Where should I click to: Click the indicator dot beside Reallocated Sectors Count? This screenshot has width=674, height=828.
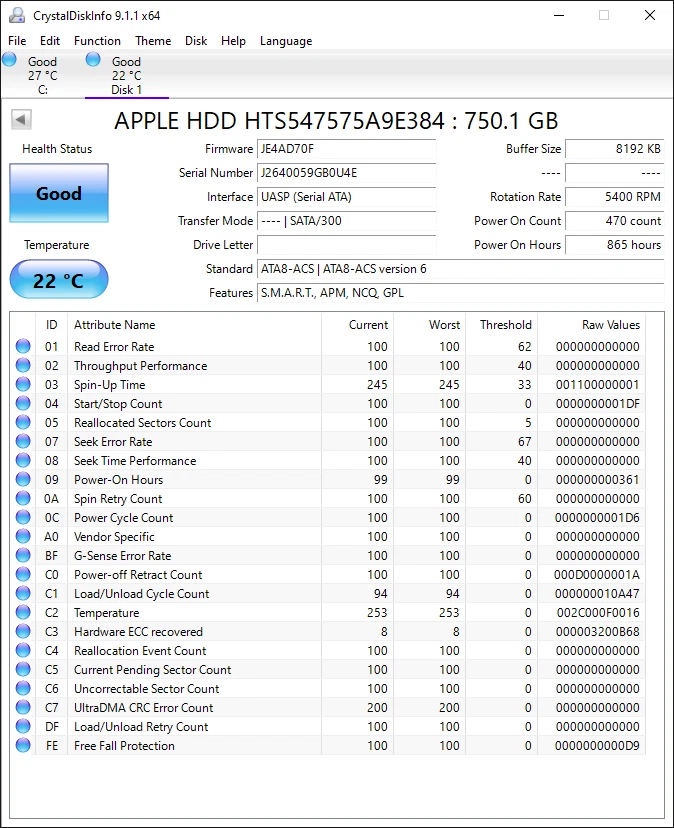point(22,422)
